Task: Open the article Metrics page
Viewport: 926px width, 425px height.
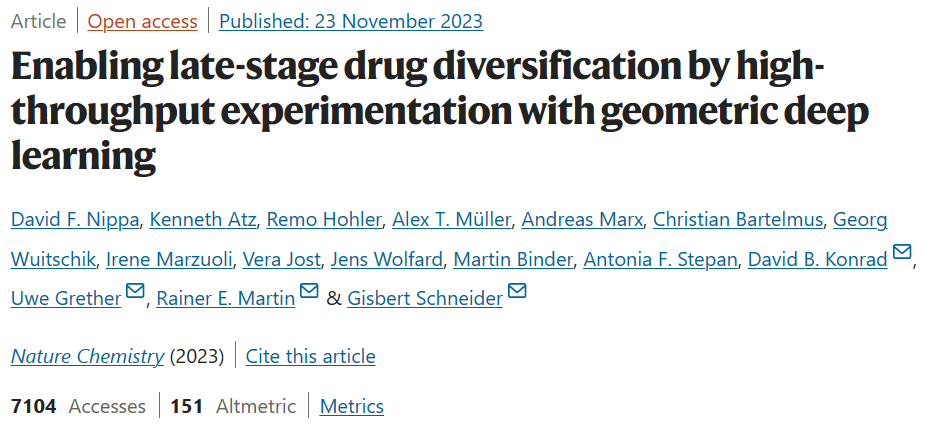Action: (x=352, y=406)
